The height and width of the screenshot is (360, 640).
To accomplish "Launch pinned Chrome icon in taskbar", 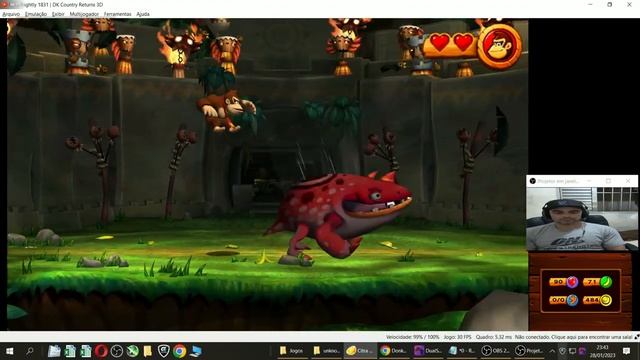I will (x=179, y=351).
